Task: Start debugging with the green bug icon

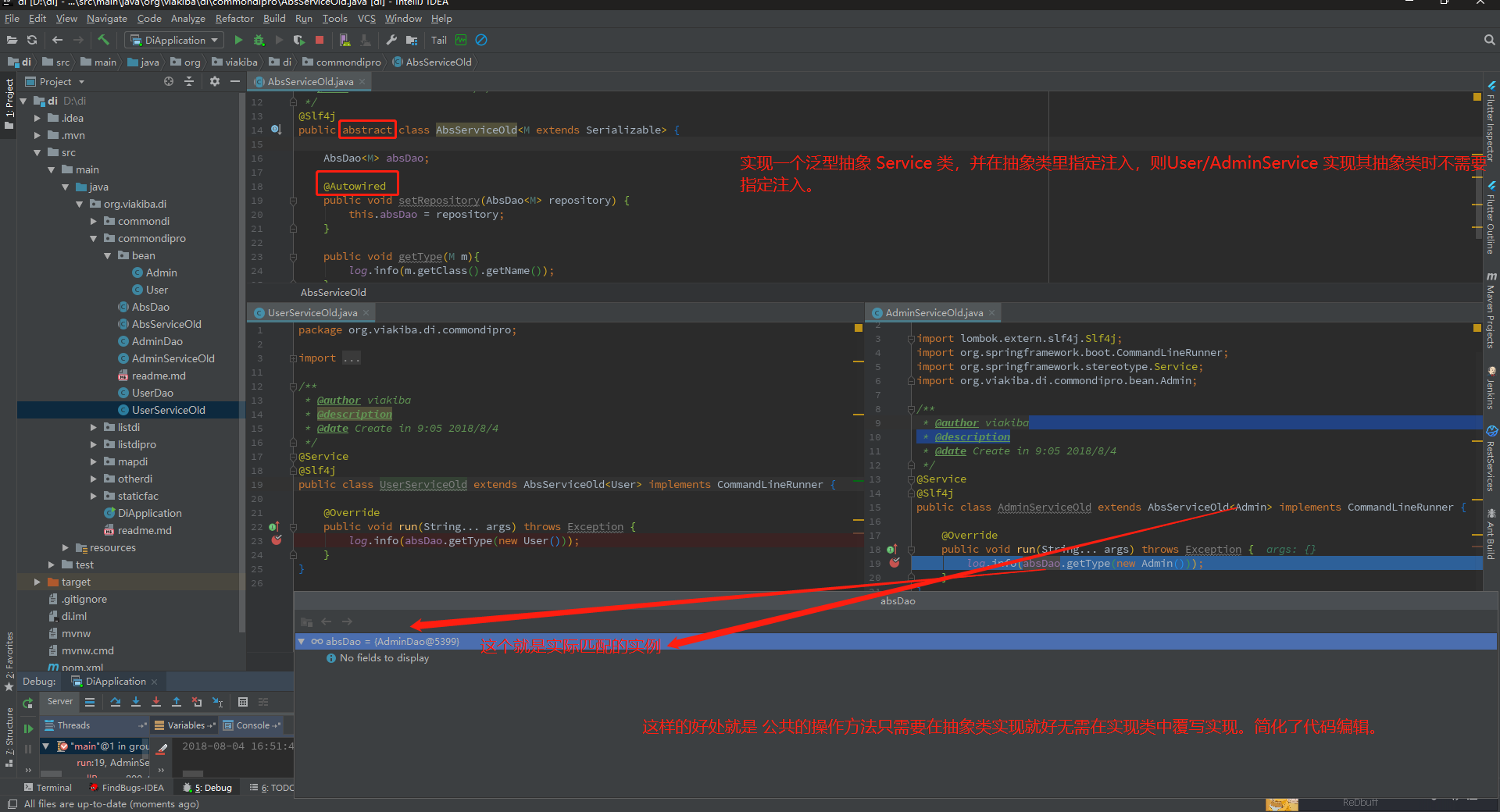Action: click(259, 40)
